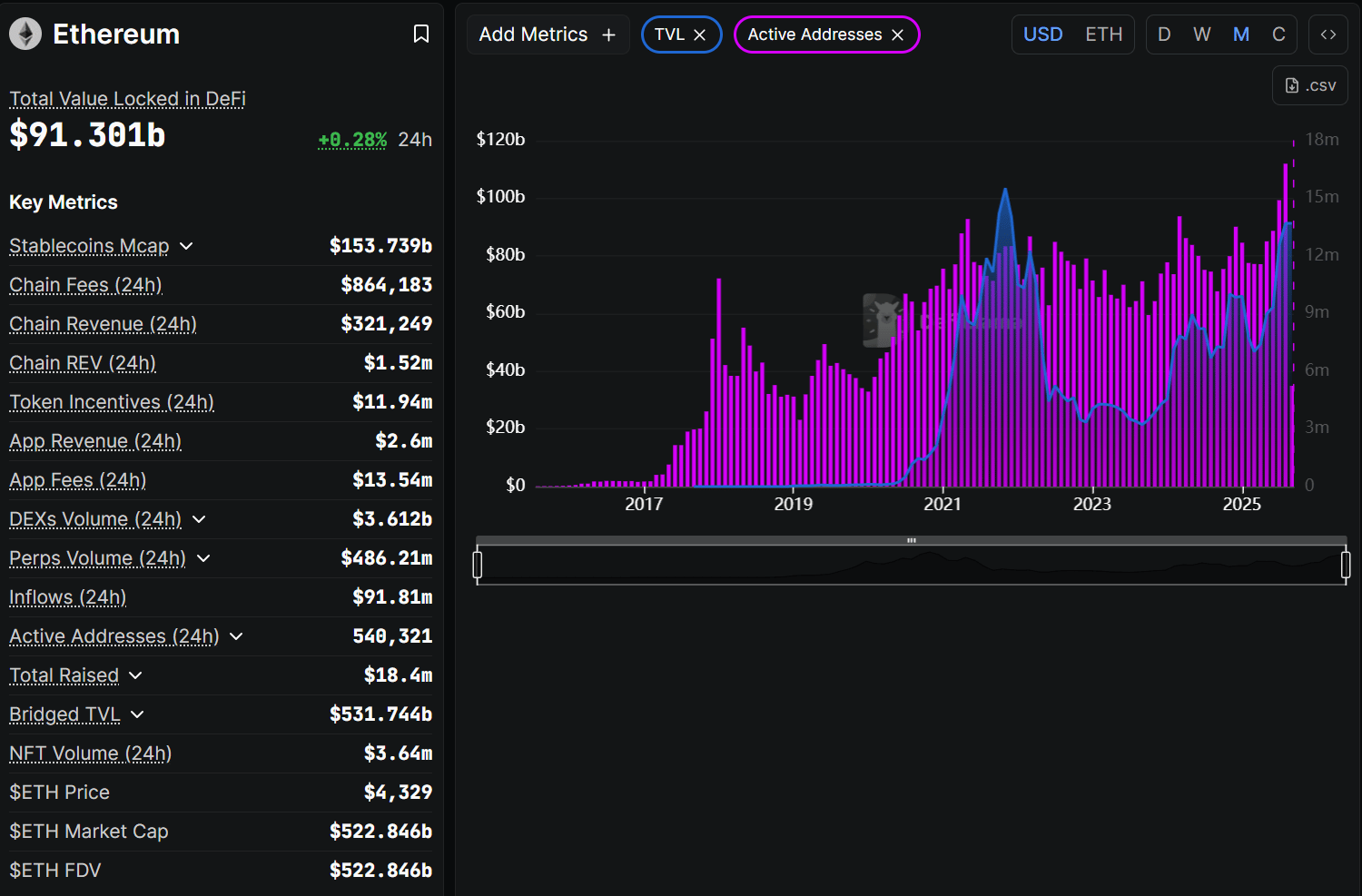1362x896 pixels.
Task: Click the Ethereum logo icon
Action: click(x=25, y=34)
